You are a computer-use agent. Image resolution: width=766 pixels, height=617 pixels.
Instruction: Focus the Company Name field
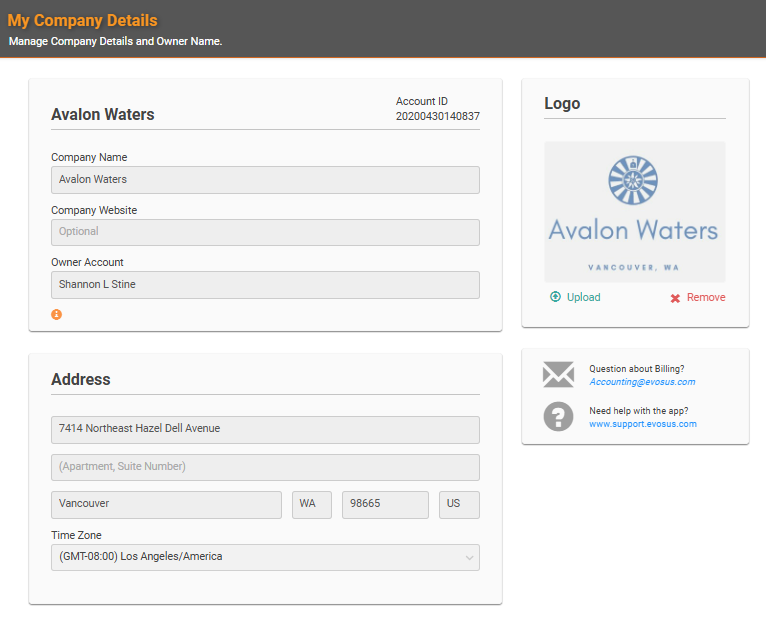click(x=265, y=180)
